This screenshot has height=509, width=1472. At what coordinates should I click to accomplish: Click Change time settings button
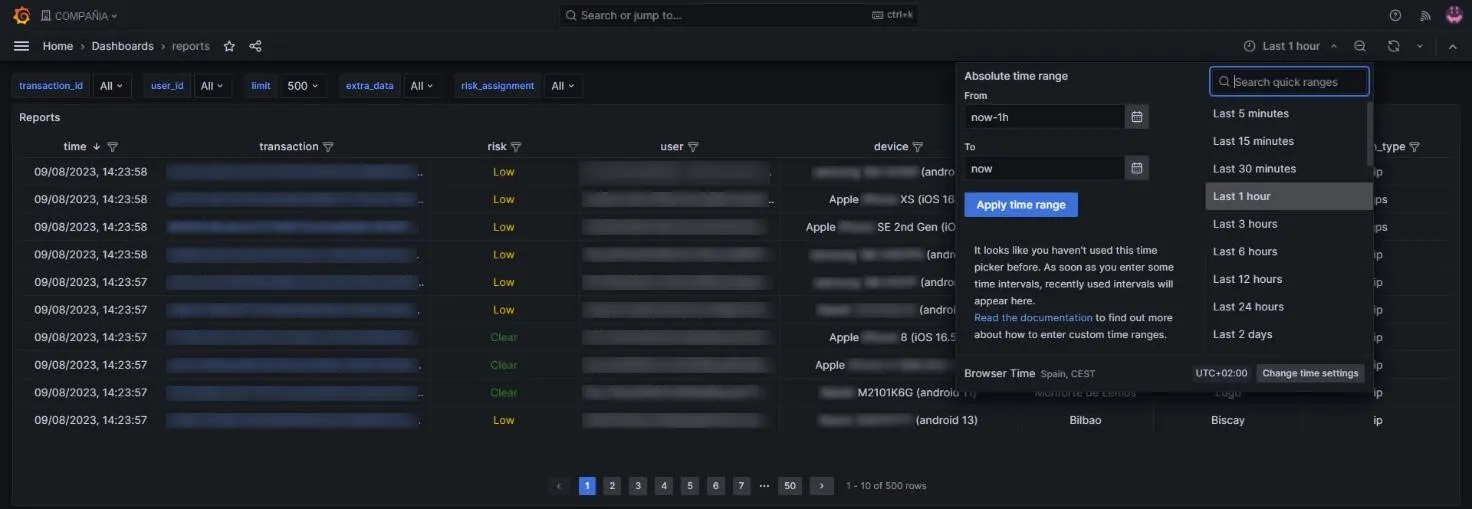1310,373
